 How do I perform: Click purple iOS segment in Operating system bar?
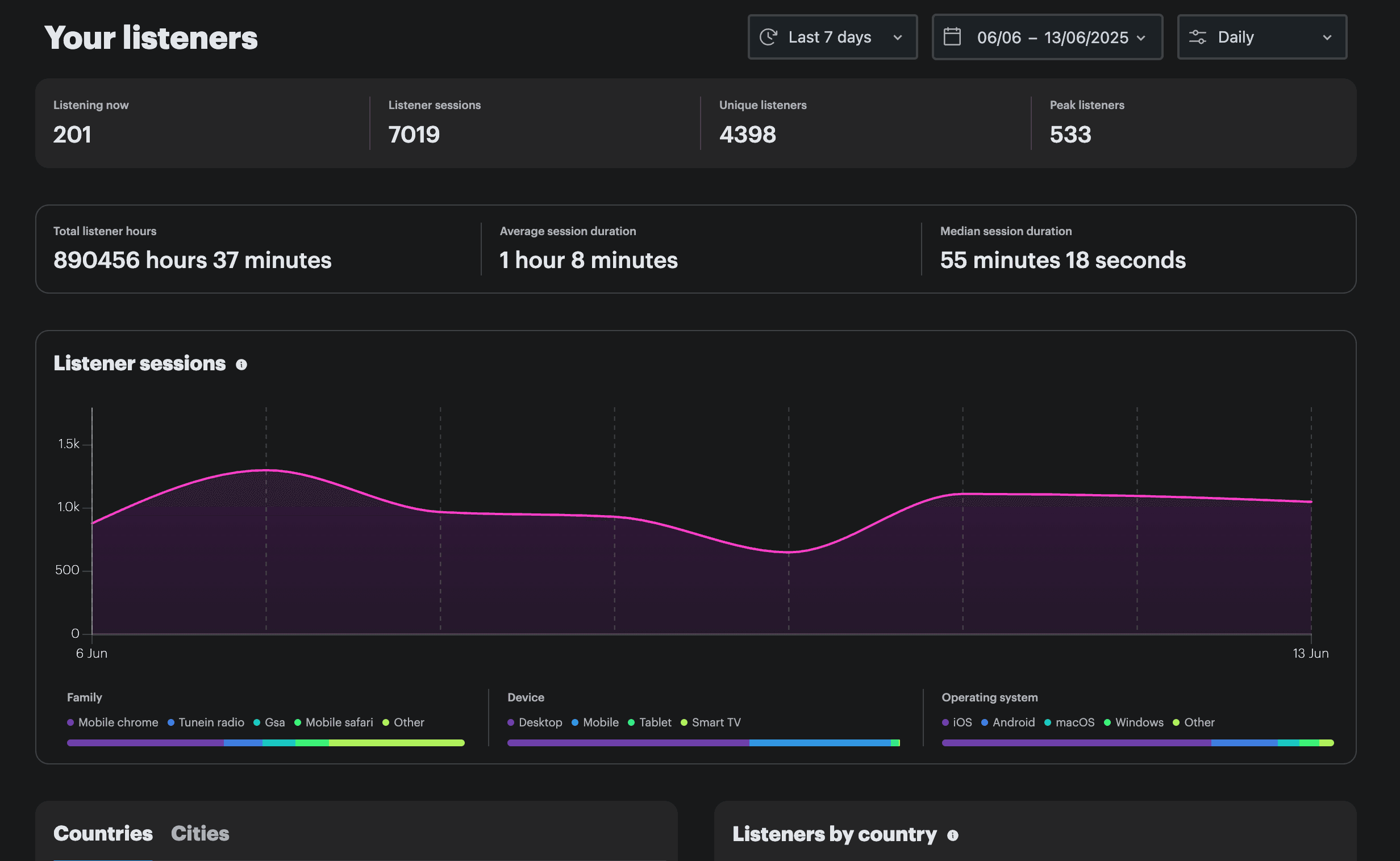tap(1076, 742)
